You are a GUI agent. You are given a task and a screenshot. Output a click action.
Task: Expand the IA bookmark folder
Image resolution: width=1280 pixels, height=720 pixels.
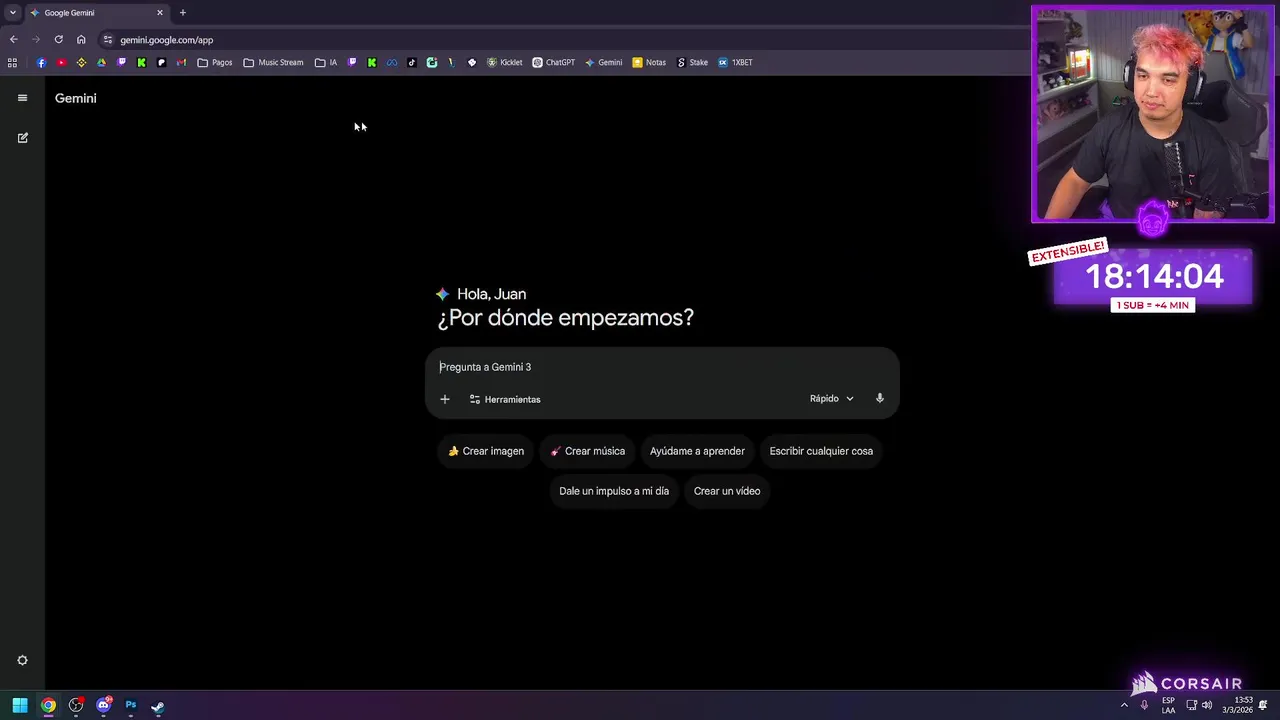coord(326,62)
